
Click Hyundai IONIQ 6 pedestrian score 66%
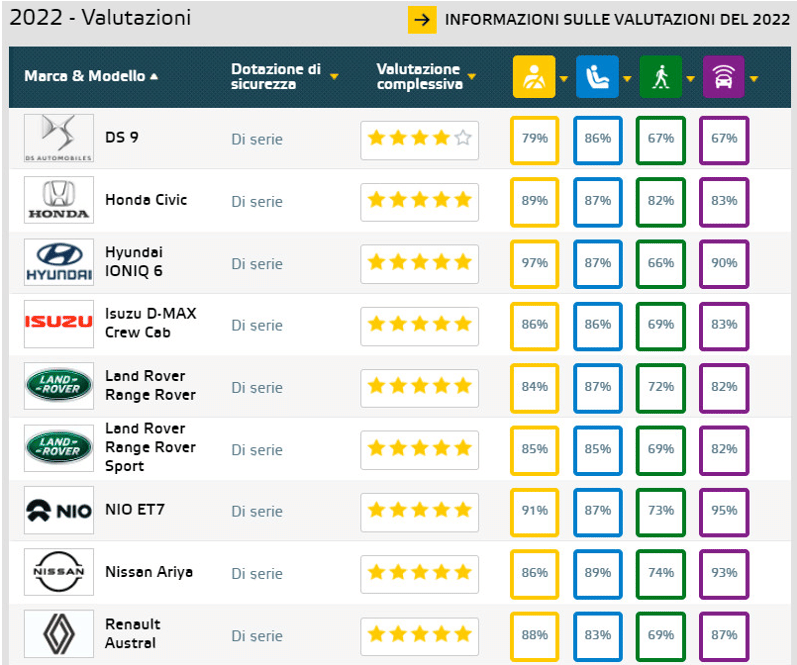pyautogui.click(x=661, y=264)
